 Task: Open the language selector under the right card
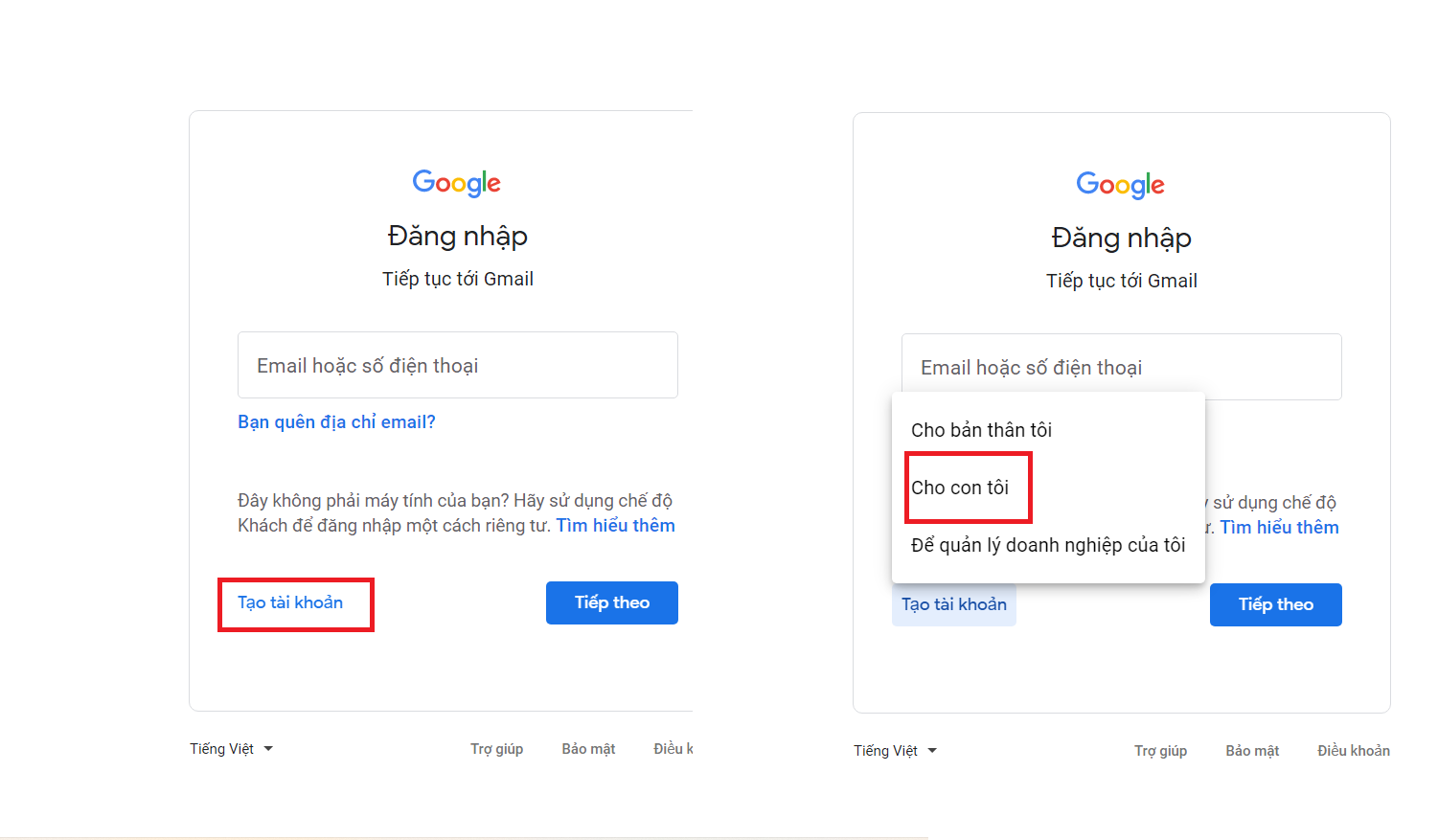coord(895,750)
